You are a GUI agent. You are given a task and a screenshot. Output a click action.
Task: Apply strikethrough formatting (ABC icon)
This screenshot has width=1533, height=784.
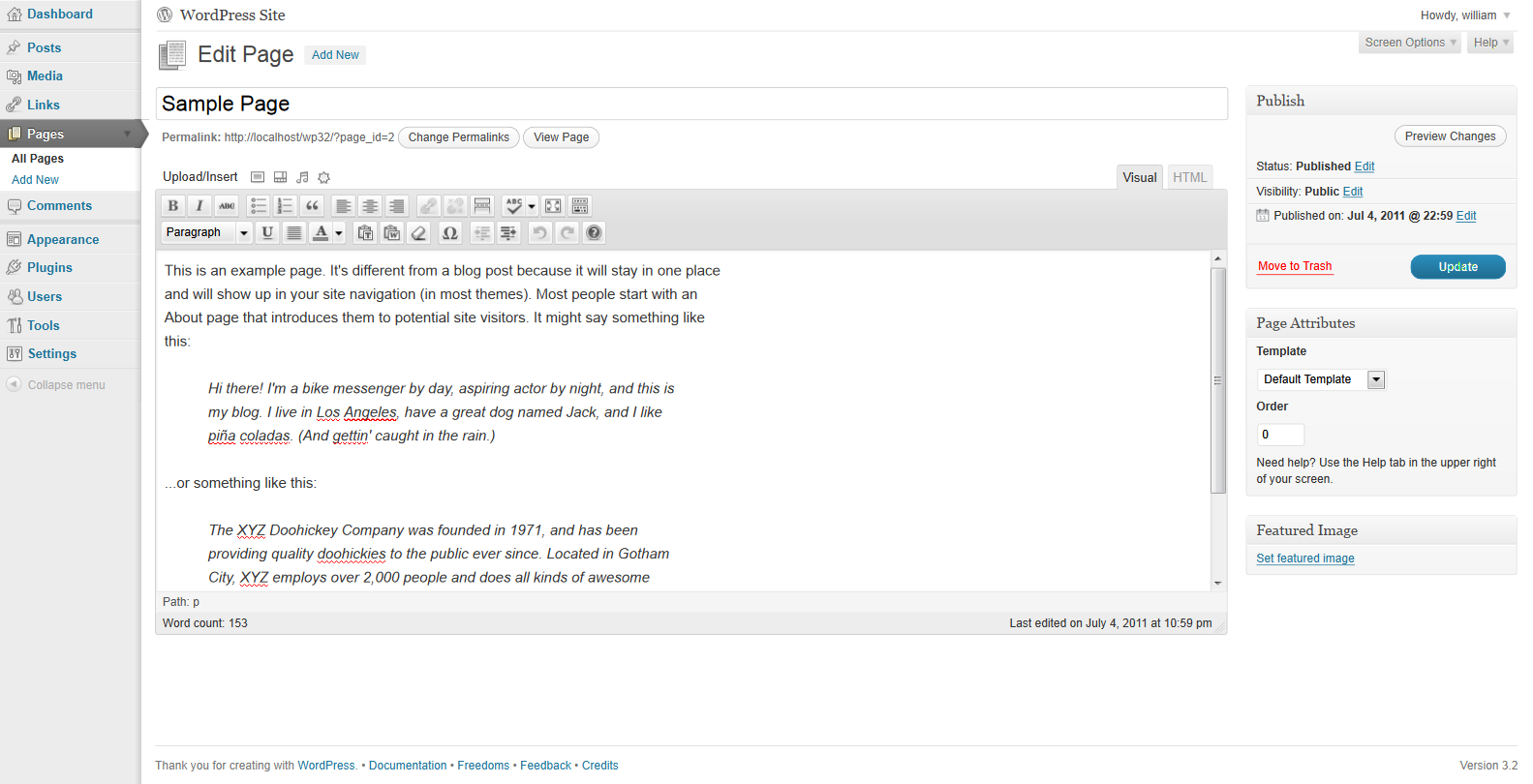click(x=227, y=205)
